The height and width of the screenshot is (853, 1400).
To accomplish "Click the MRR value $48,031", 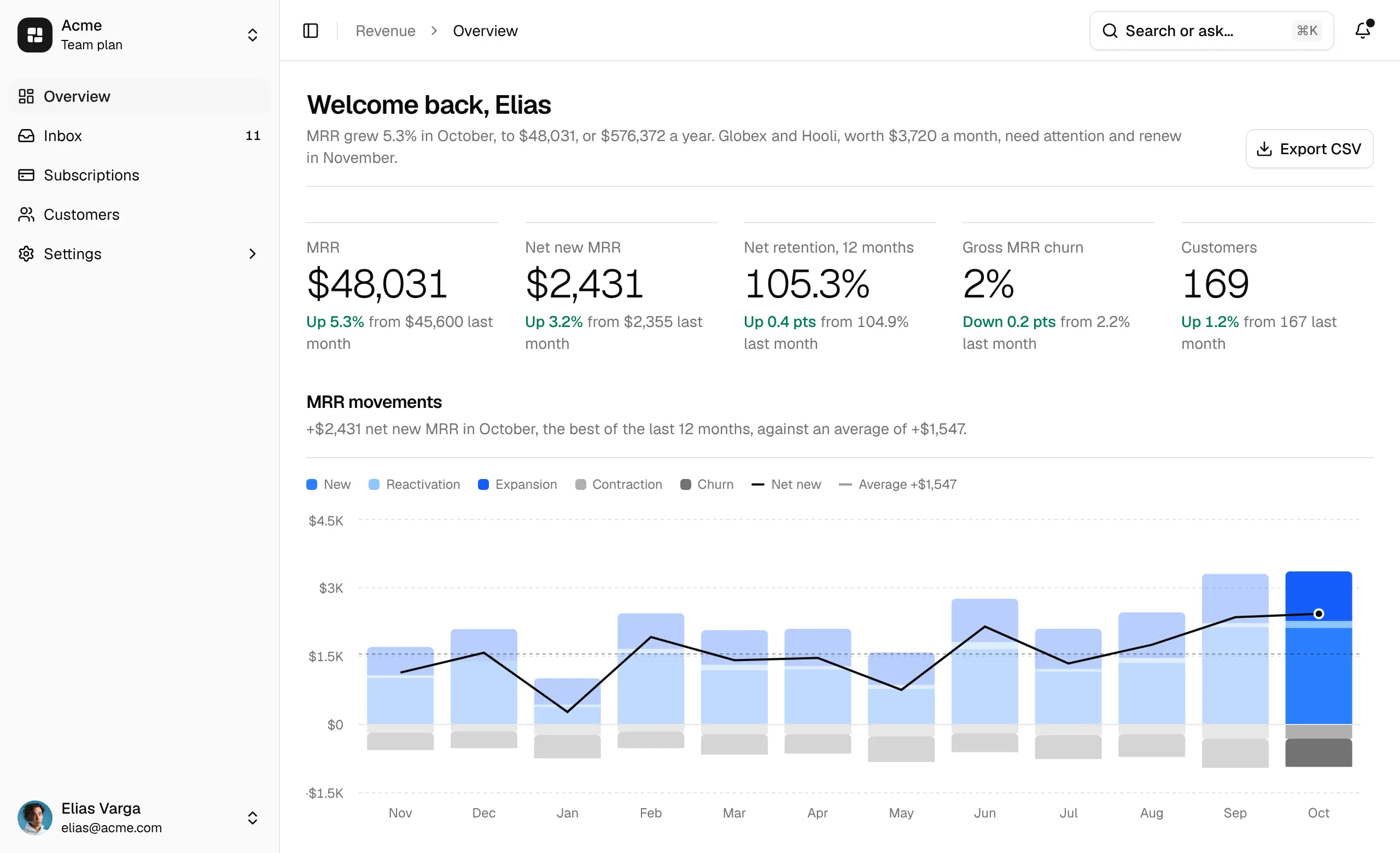I will (377, 283).
